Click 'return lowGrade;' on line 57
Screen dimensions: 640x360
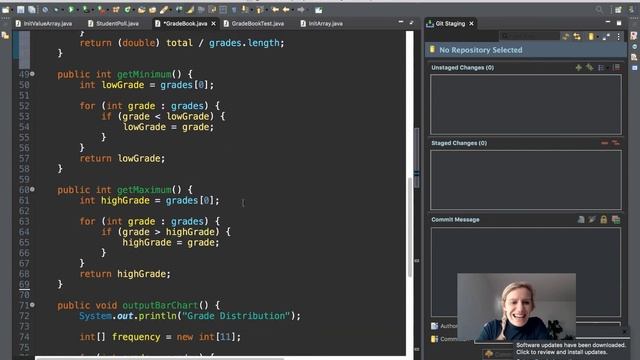(x=122, y=158)
